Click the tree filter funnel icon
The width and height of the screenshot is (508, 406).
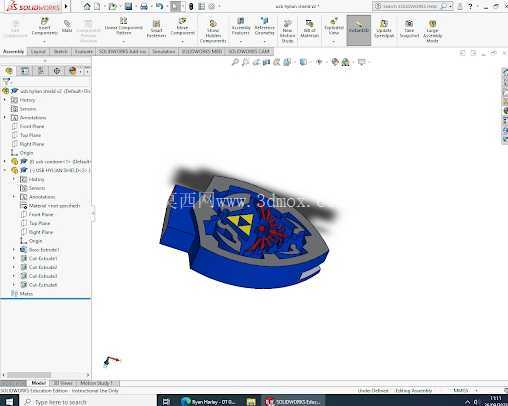point(6,81)
